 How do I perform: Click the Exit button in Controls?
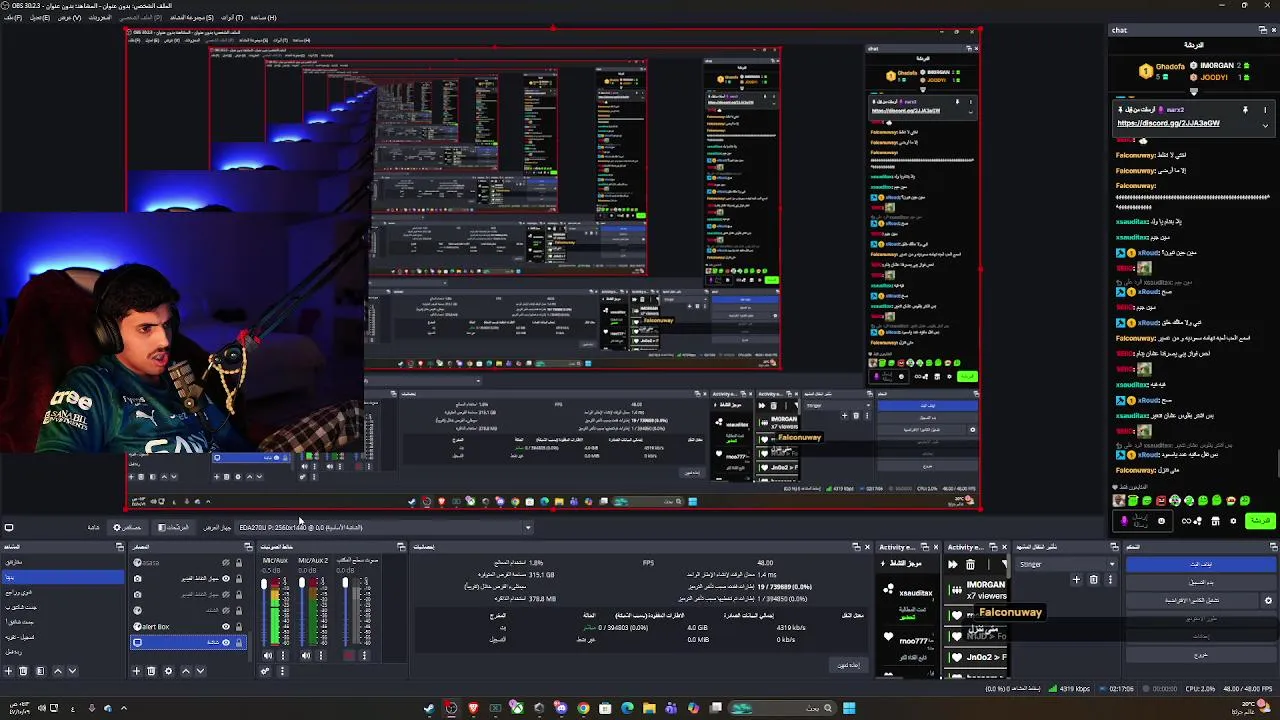(1201, 655)
